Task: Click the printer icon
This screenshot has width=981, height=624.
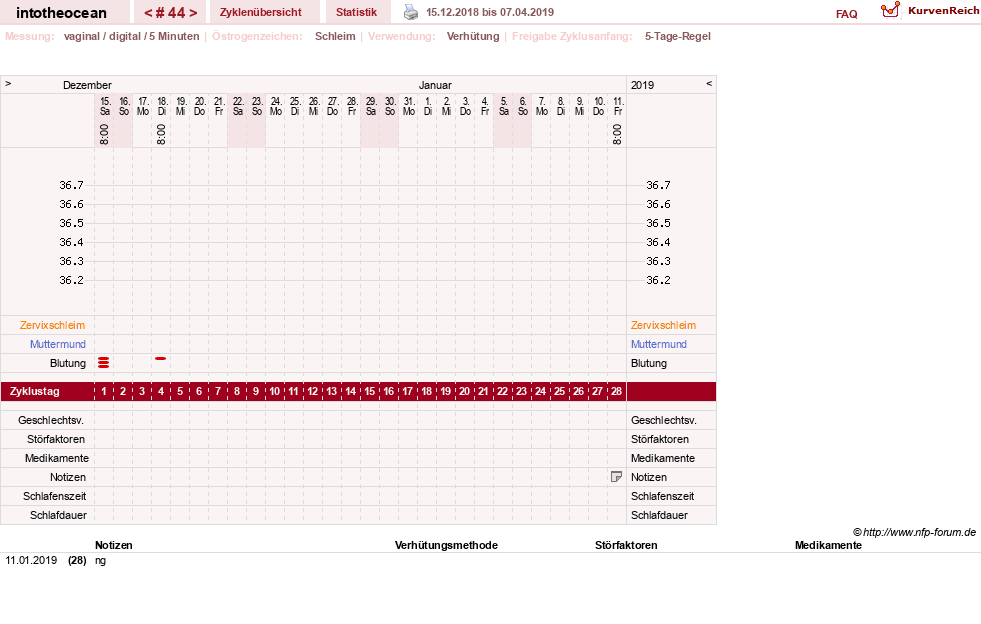Action: click(x=410, y=12)
